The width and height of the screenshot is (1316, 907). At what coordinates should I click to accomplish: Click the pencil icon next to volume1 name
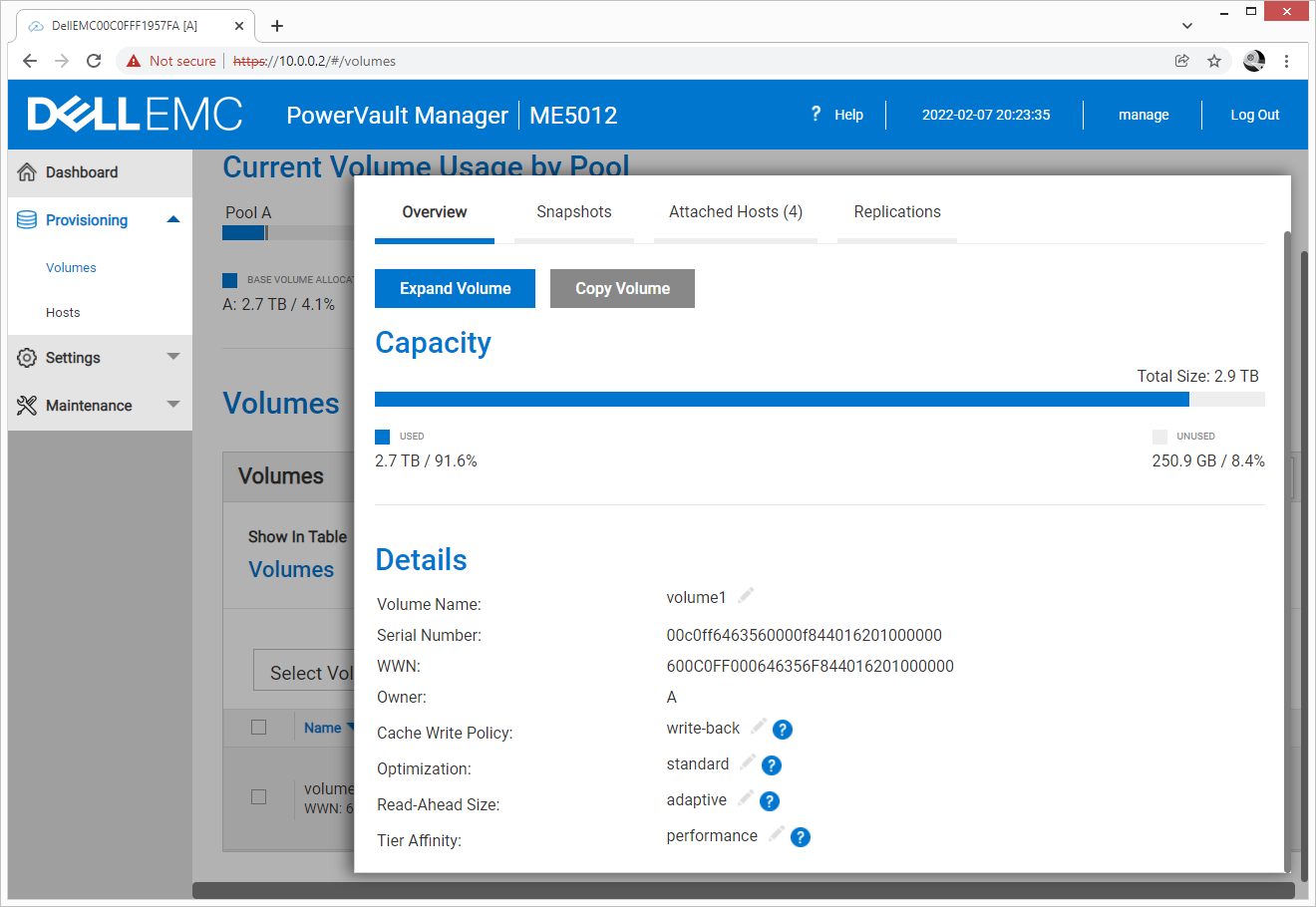pyautogui.click(x=746, y=596)
